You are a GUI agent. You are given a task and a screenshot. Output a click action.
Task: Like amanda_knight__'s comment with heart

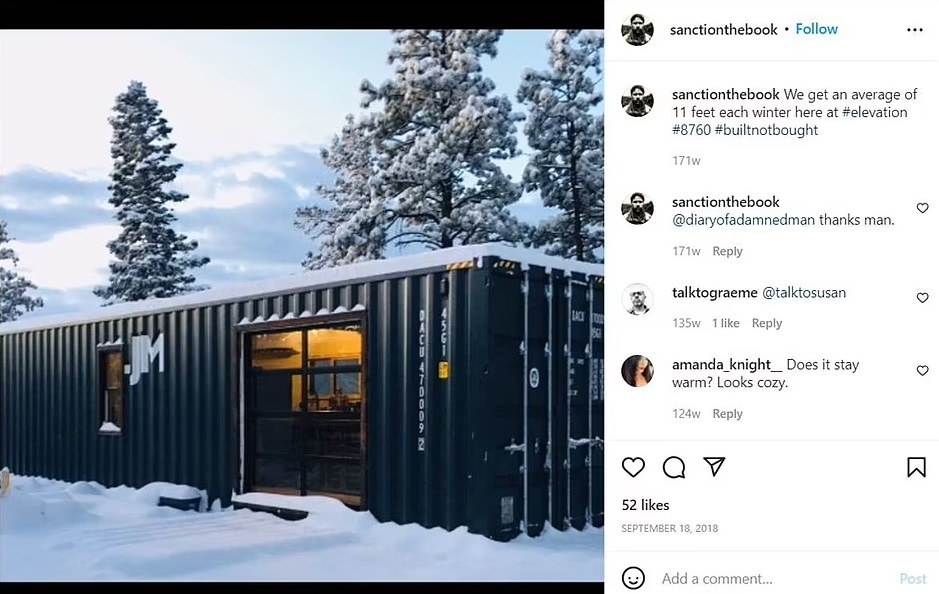click(x=922, y=371)
